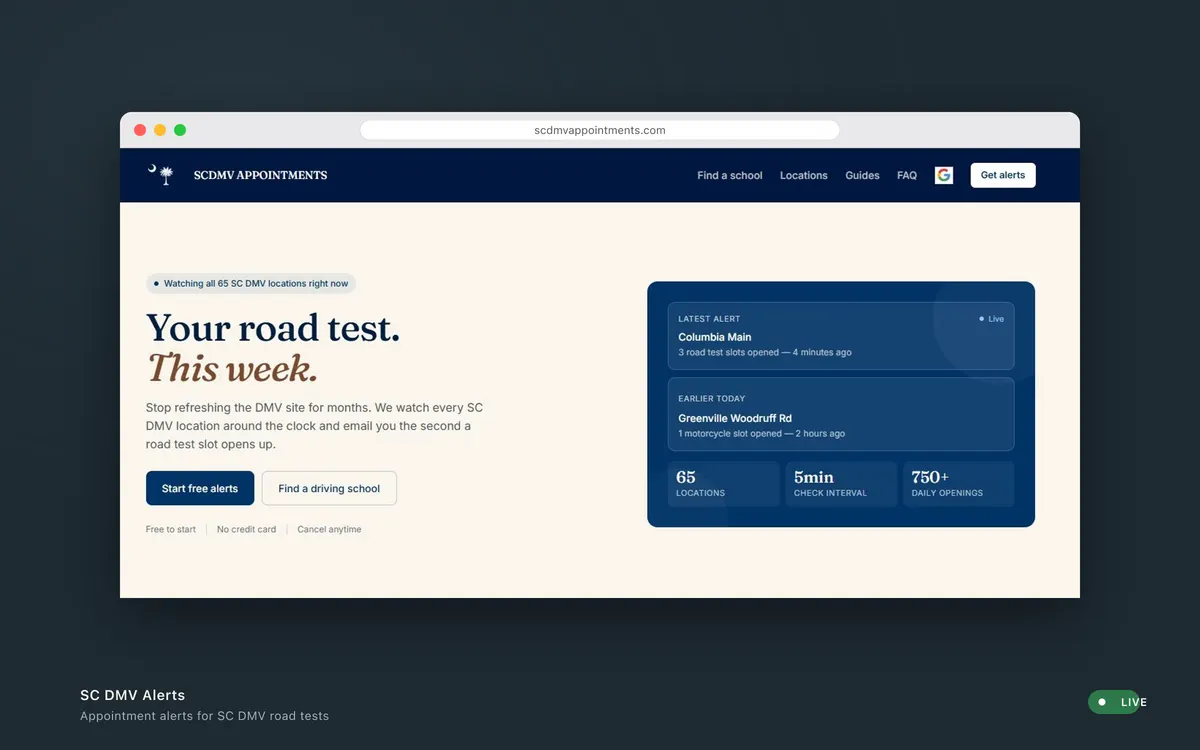The height and width of the screenshot is (750, 1200).
Task: Click the 5min Check Interval stat tile
Action: pos(841,484)
